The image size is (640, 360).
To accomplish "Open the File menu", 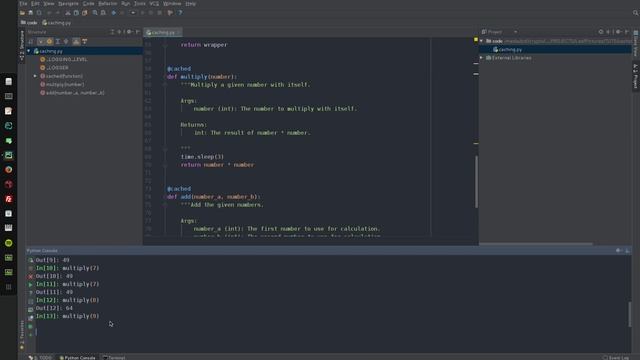I will coord(23,4).
